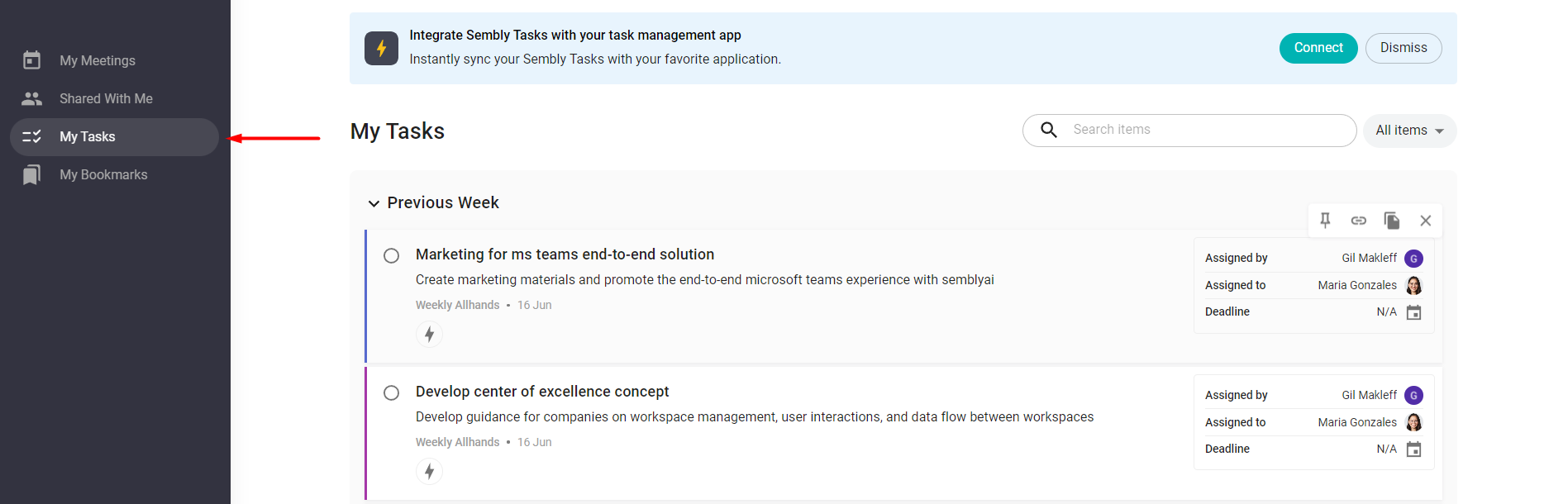This screenshot has width=1568, height=504.
Task: Open deadline calendar for Develop center task
Action: pyautogui.click(x=1414, y=449)
